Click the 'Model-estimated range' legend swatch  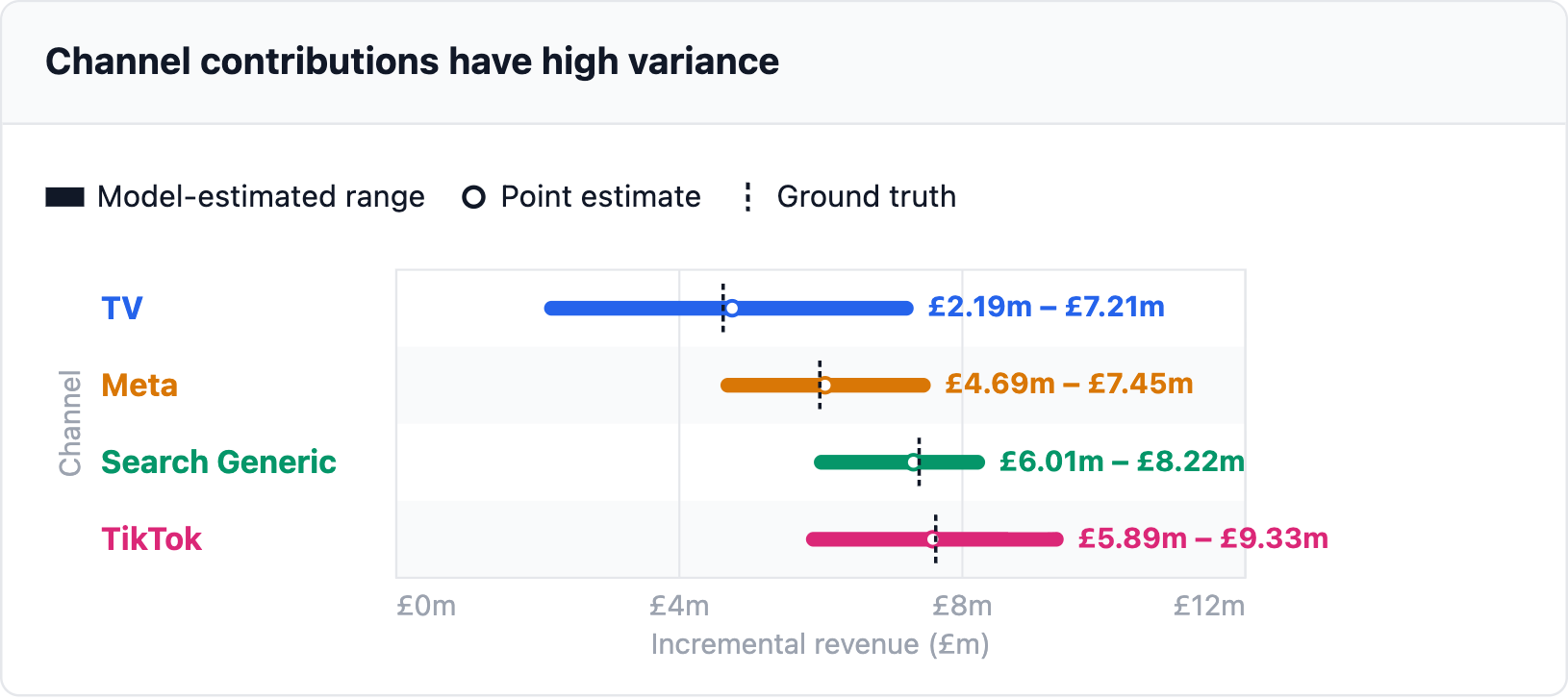coord(64,197)
